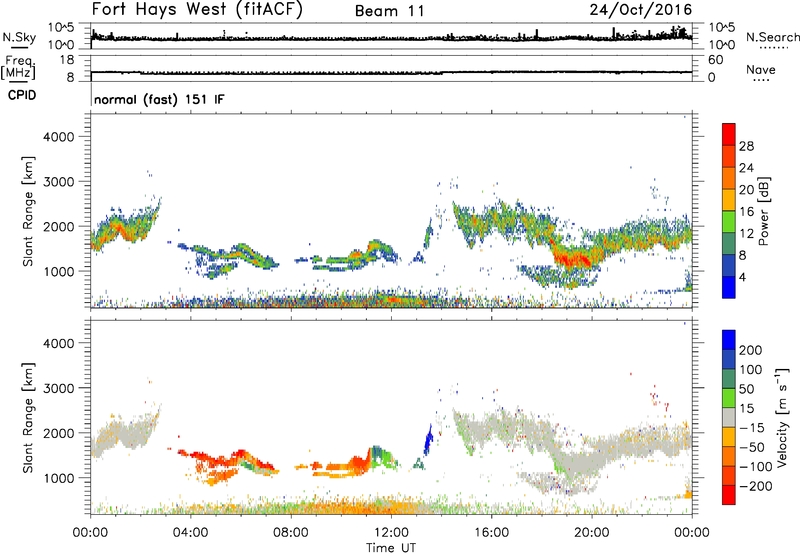The width and height of the screenshot is (800, 554).
Task: Click the "Power [dB]" color bar title
Action: point(764,211)
